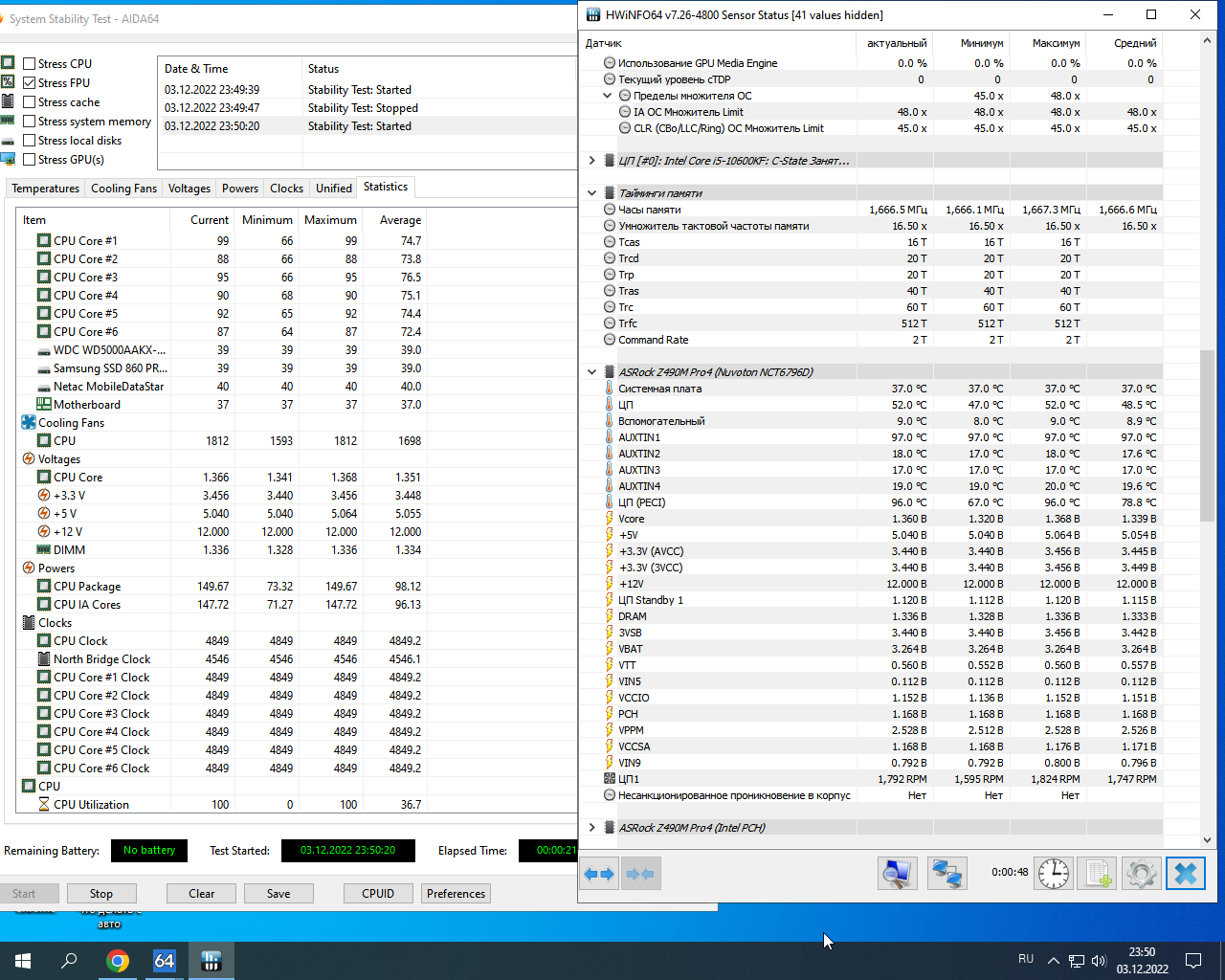Tick the Stress system memory checkbox
Image resolution: width=1225 pixels, height=980 pixels.
pos(30,121)
